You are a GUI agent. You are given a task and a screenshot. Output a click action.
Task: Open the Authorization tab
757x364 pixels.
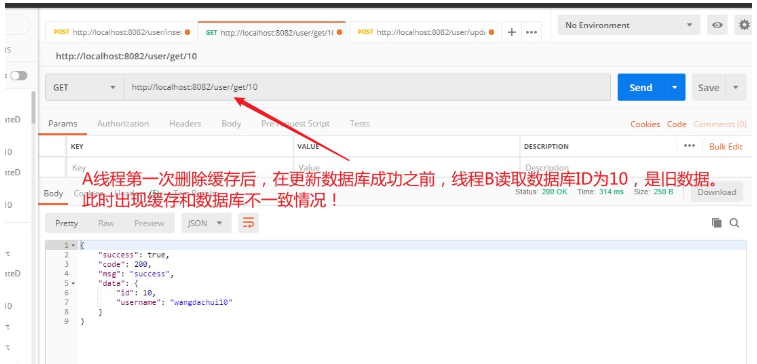[123, 124]
